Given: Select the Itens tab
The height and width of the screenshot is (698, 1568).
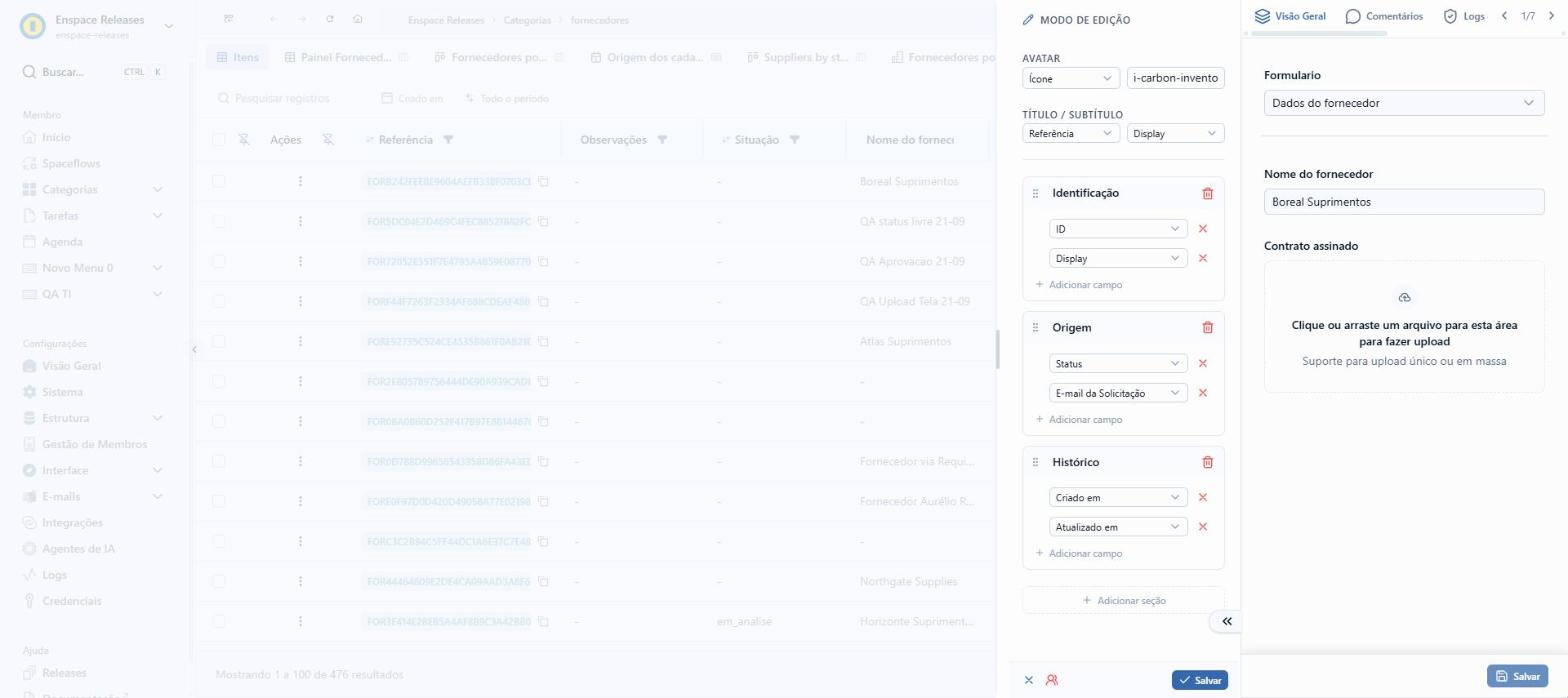Looking at the screenshot, I should (x=238, y=57).
